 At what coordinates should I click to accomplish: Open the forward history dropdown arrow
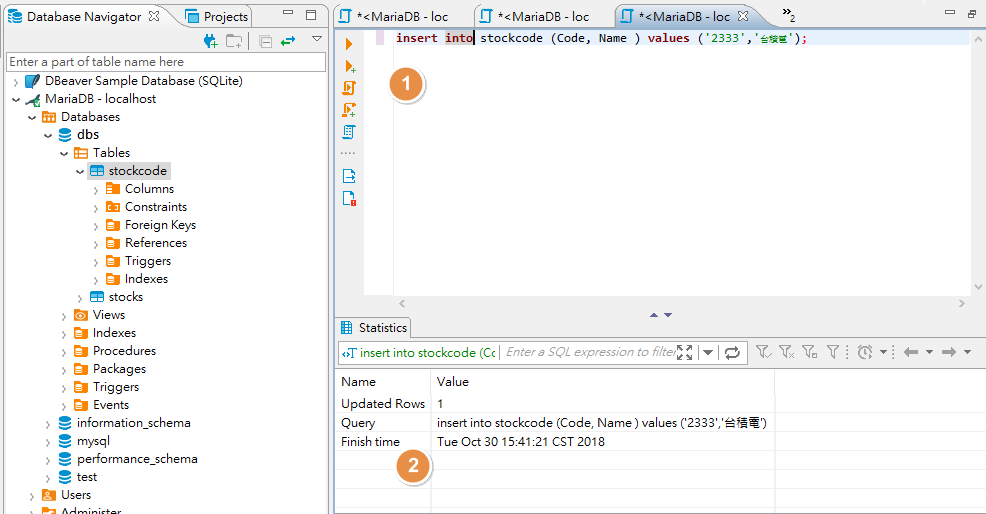(x=968, y=352)
